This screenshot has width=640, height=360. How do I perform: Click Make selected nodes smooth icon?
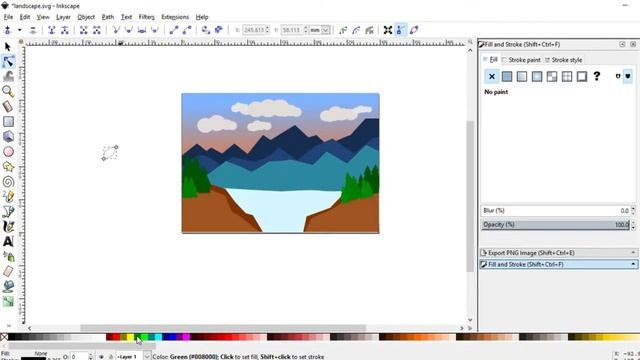(129, 30)
